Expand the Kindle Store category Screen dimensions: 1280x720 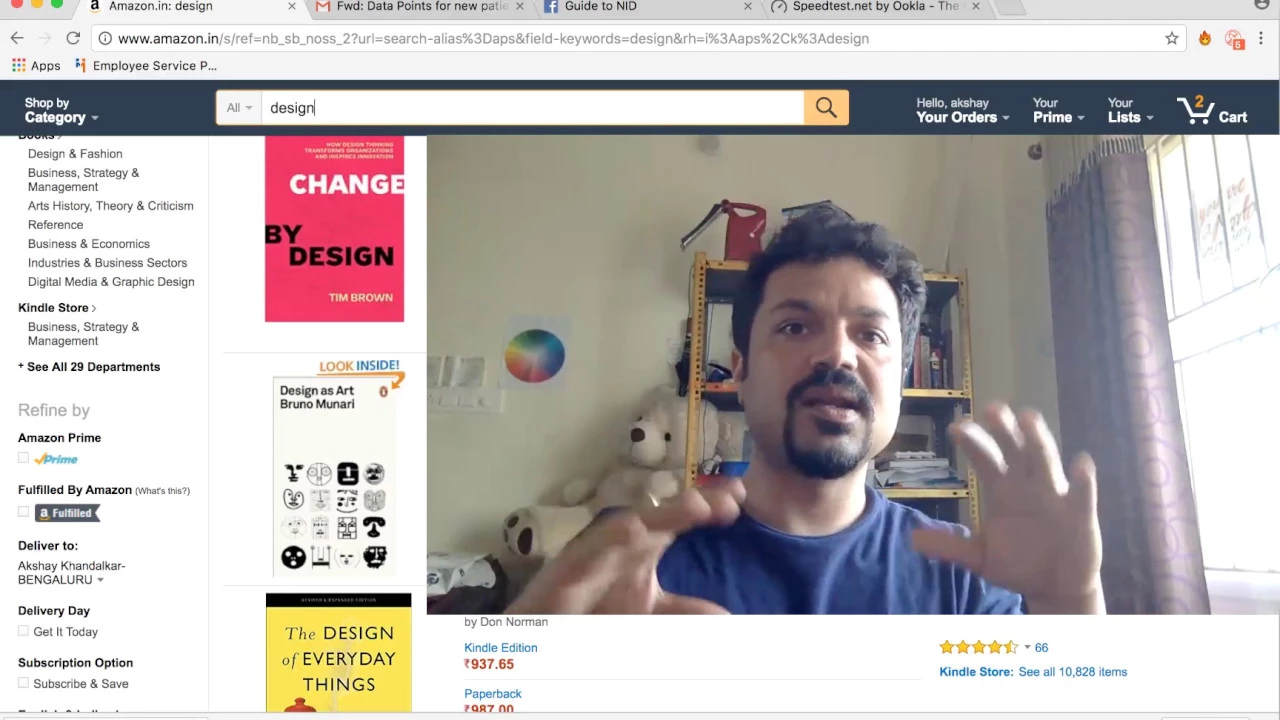[57, 308]
